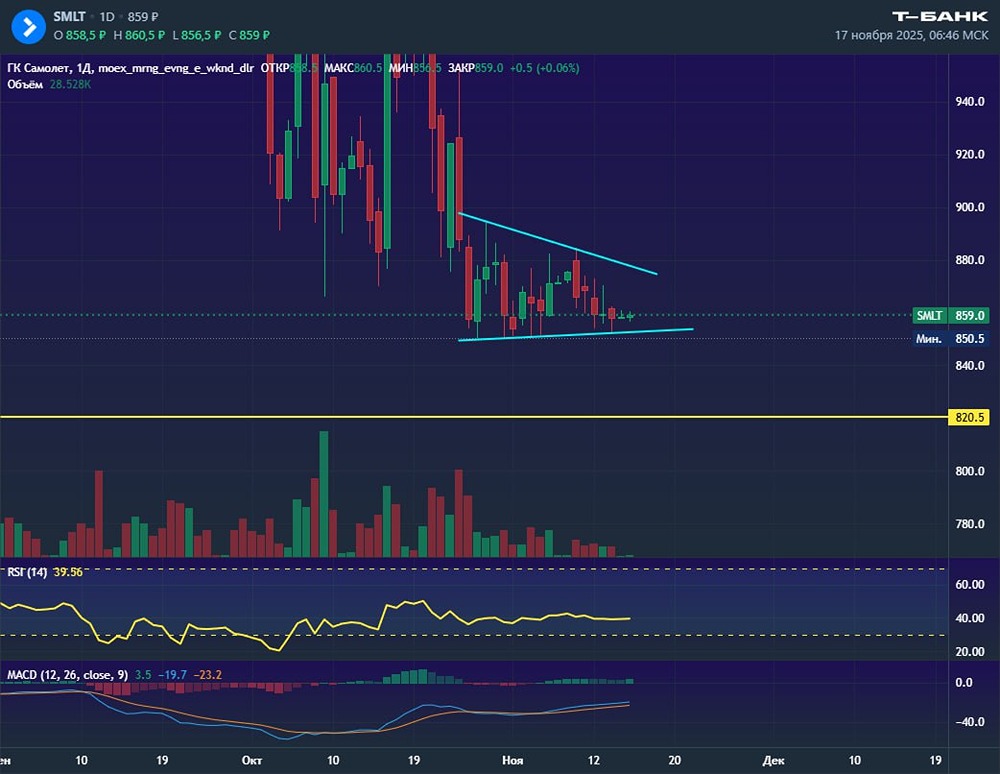Click the 940.0 price axis label
The image size is (1000, 774).
(x=969, y=101)
